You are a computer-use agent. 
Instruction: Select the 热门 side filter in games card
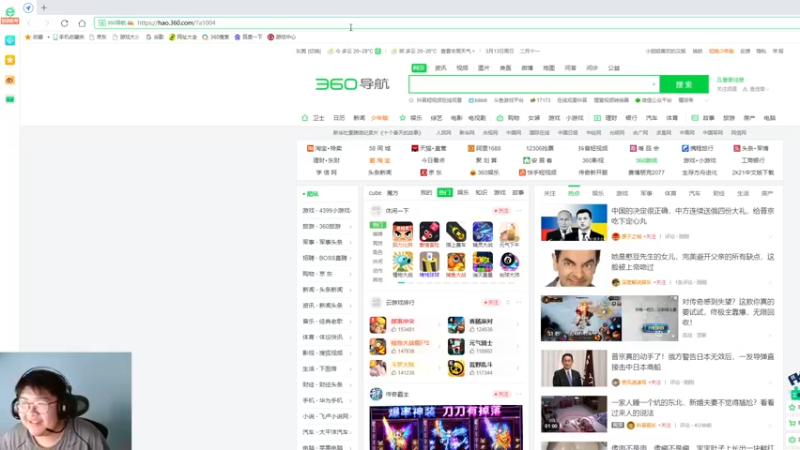click(378, 225)
